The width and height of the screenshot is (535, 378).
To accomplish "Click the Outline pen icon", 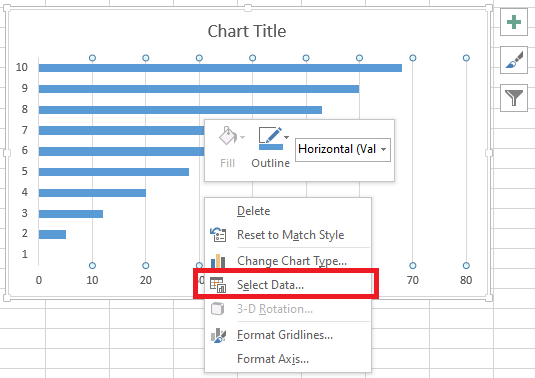I will (x=271, y=138).
